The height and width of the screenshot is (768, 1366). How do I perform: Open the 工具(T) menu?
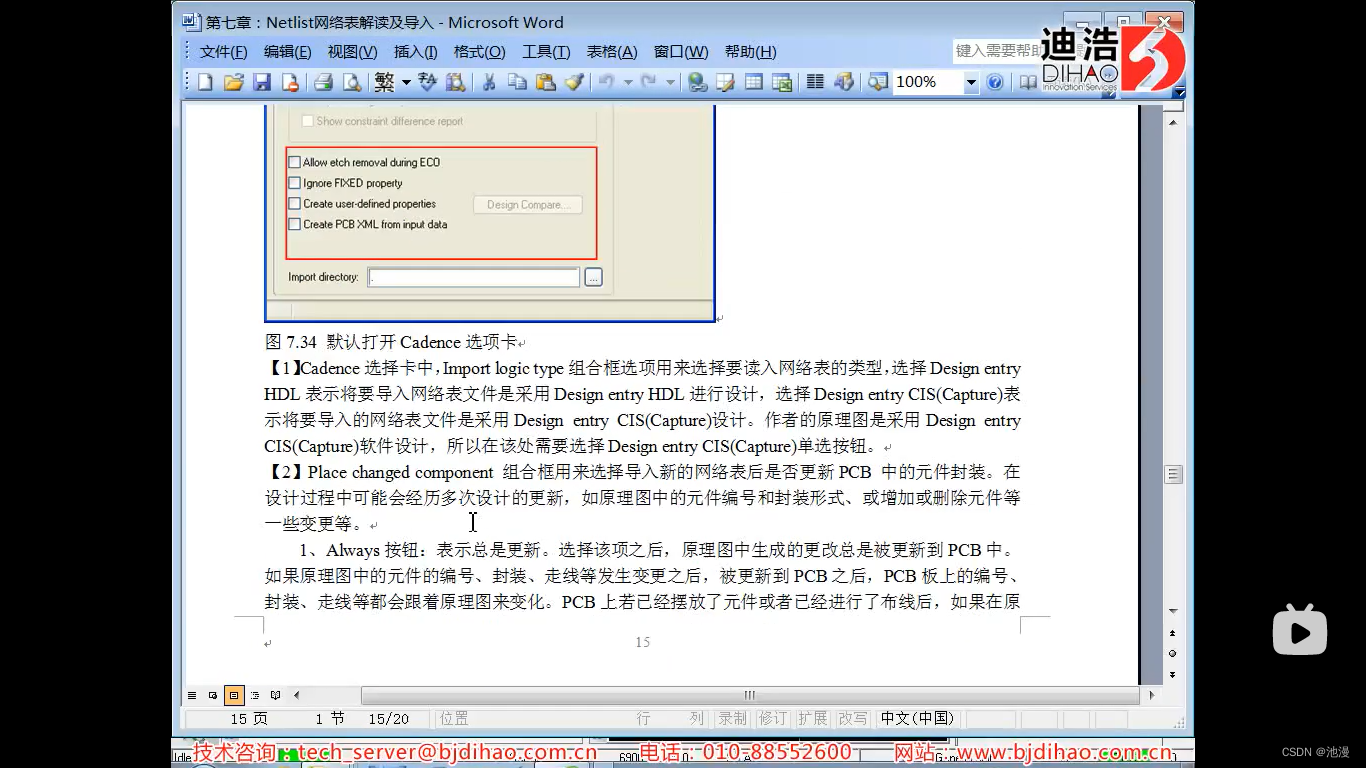546,52
